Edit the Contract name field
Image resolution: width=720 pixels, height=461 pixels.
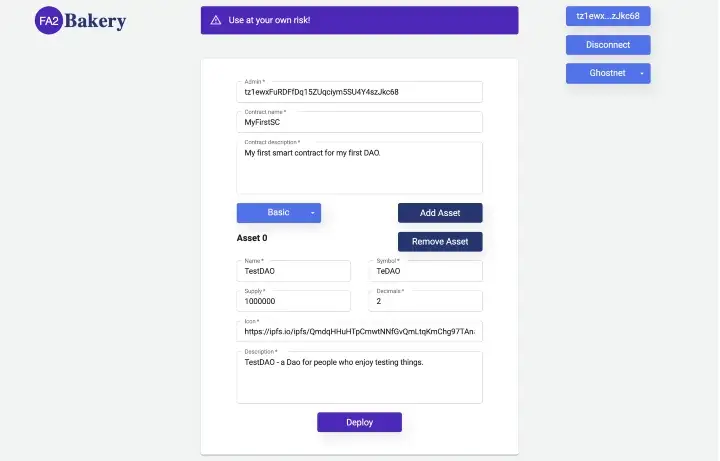[359, 122]
